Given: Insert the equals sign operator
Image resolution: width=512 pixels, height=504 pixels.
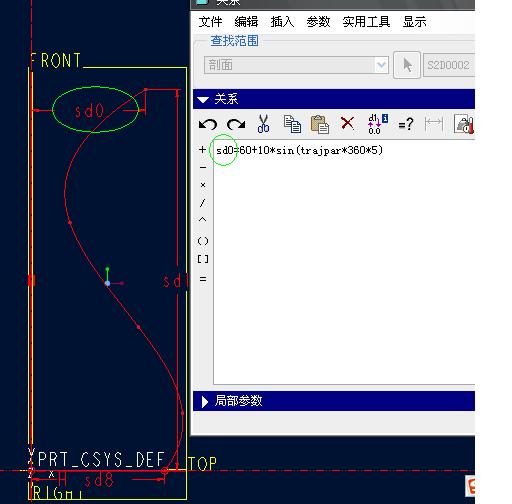Looking at the screenshot, I should click(203, 279).
